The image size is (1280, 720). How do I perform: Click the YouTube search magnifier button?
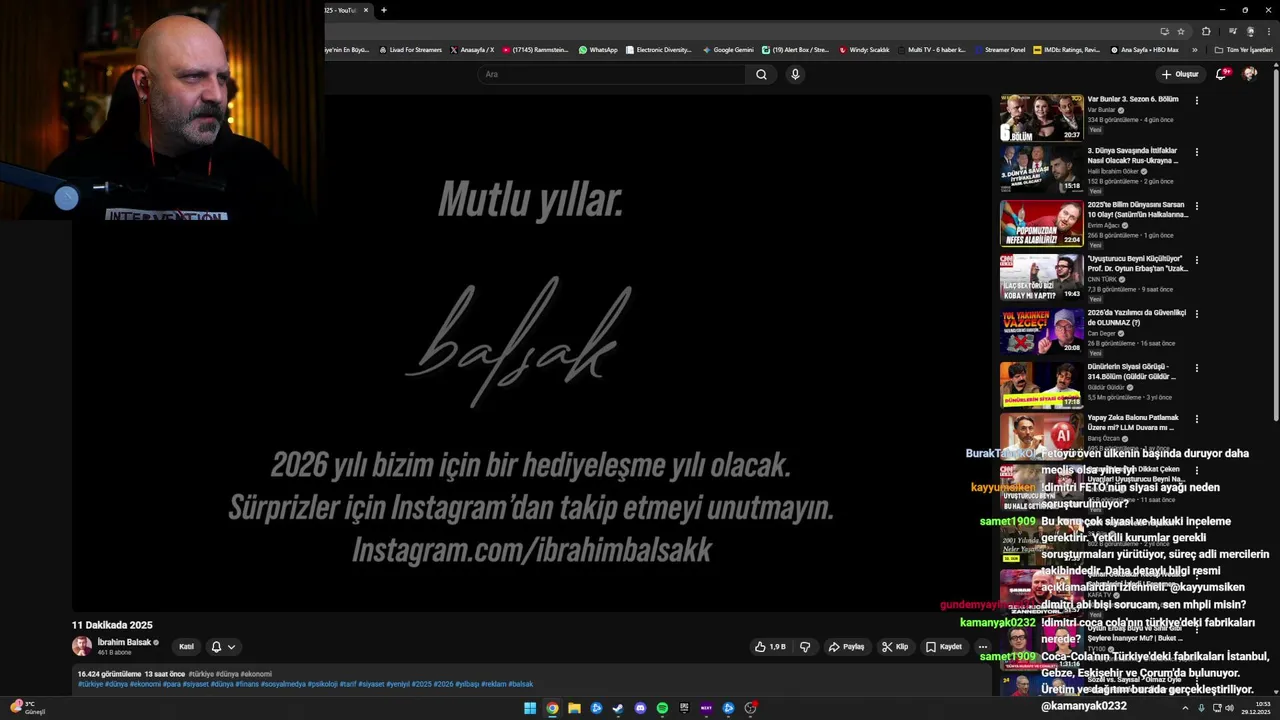tap(761, 74)
